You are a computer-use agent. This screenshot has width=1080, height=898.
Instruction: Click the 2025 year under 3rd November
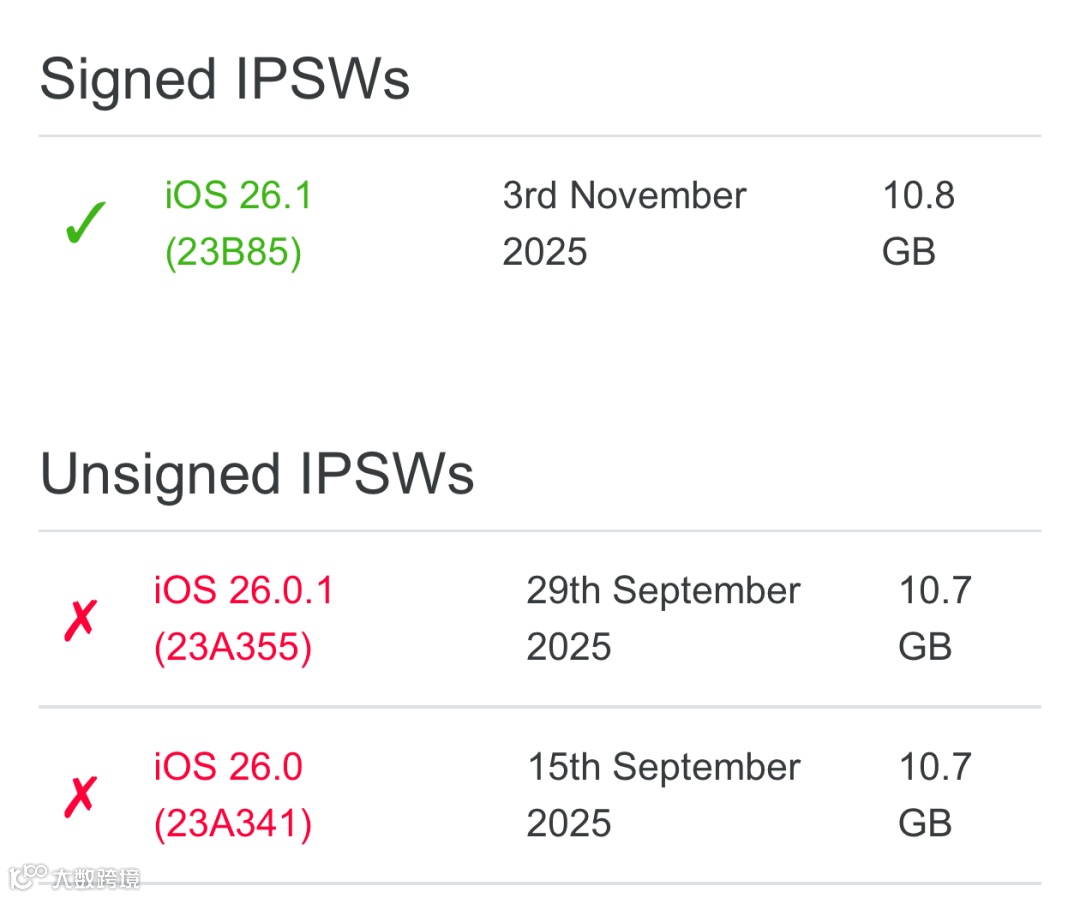coord(545,253)
